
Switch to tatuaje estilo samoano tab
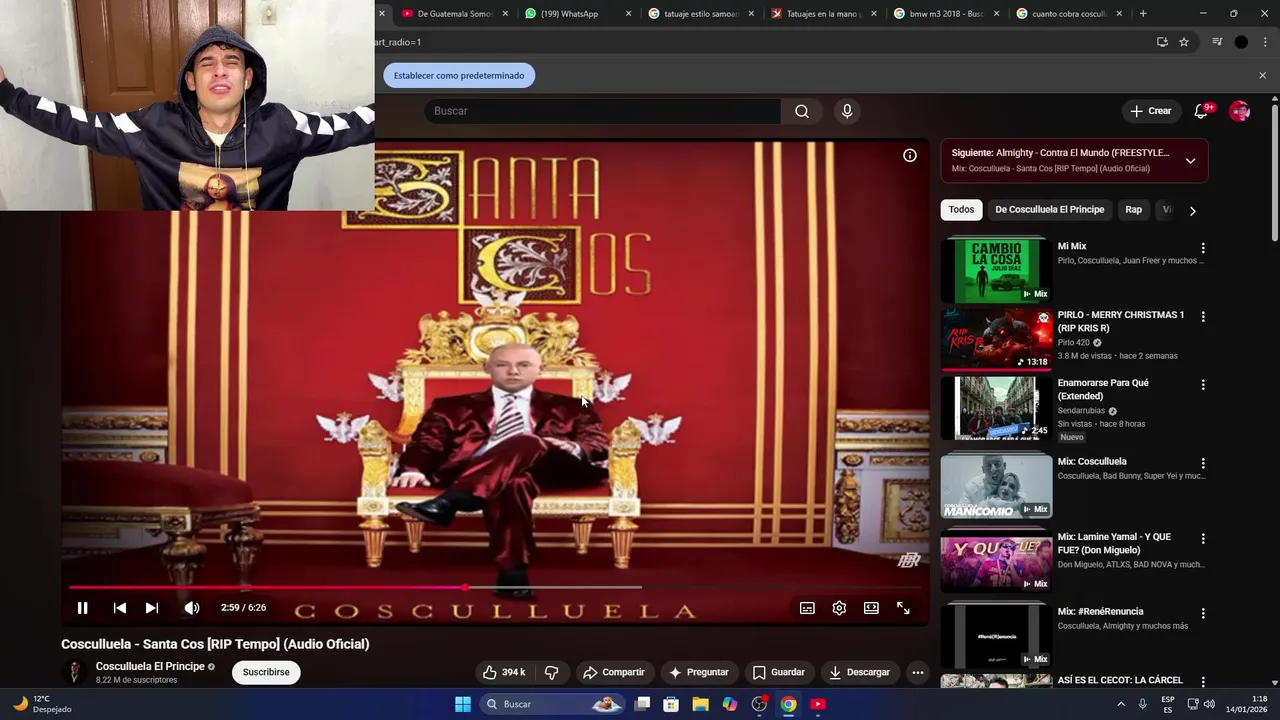pos(701,14)
